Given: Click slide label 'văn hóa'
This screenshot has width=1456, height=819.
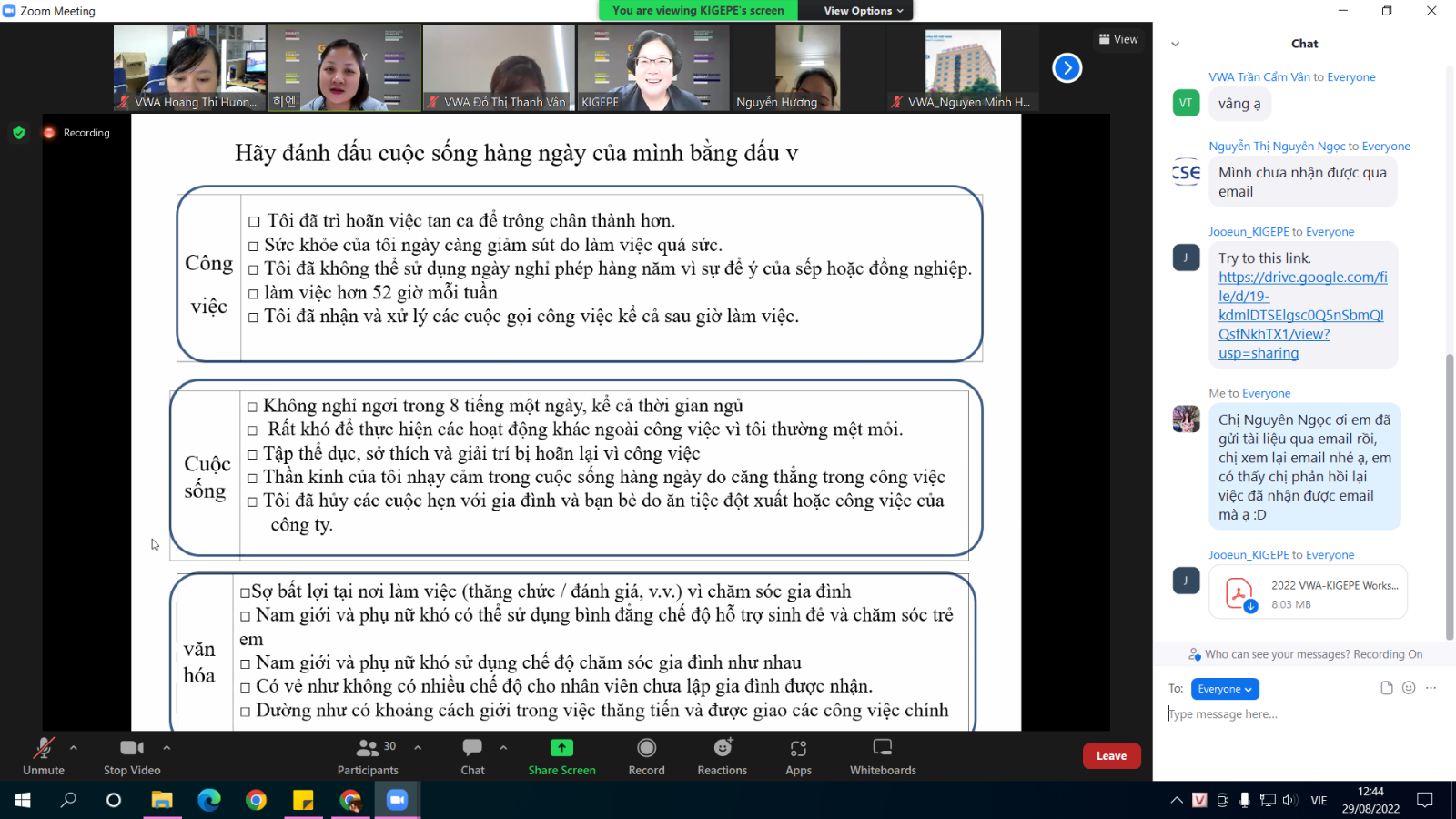Looking at the screenshot, I should 199,662.
